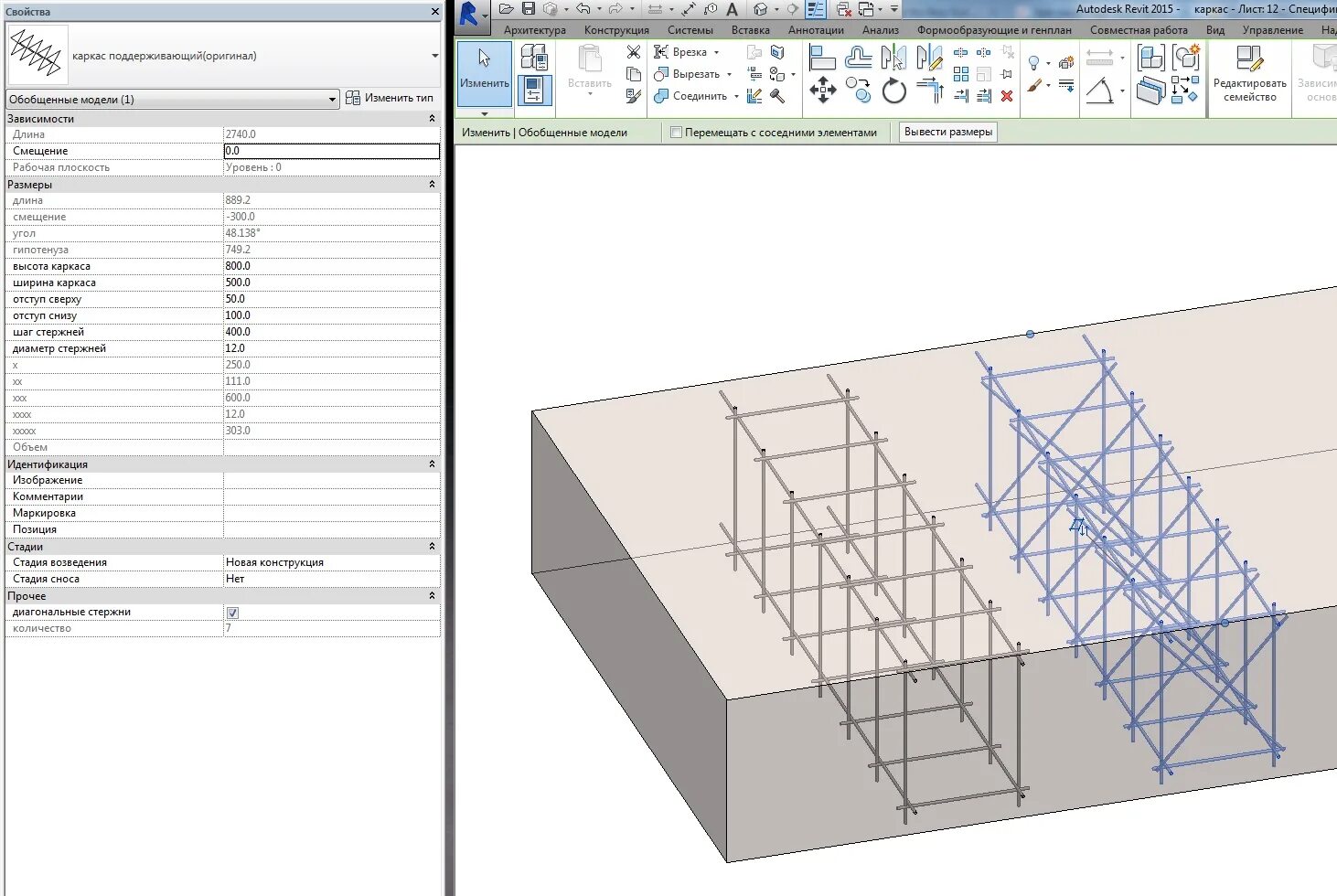This screenshot has height=896, width=1337.
Task: Edit the Длина value input field
Action: click(x=331, y=133)
